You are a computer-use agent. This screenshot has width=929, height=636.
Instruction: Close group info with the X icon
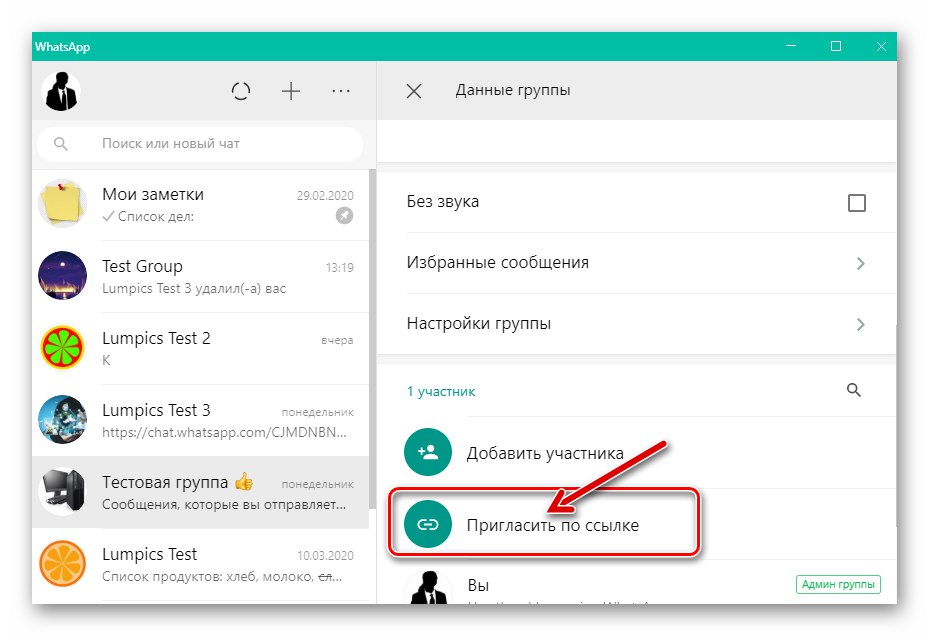[x=413, y=90]
